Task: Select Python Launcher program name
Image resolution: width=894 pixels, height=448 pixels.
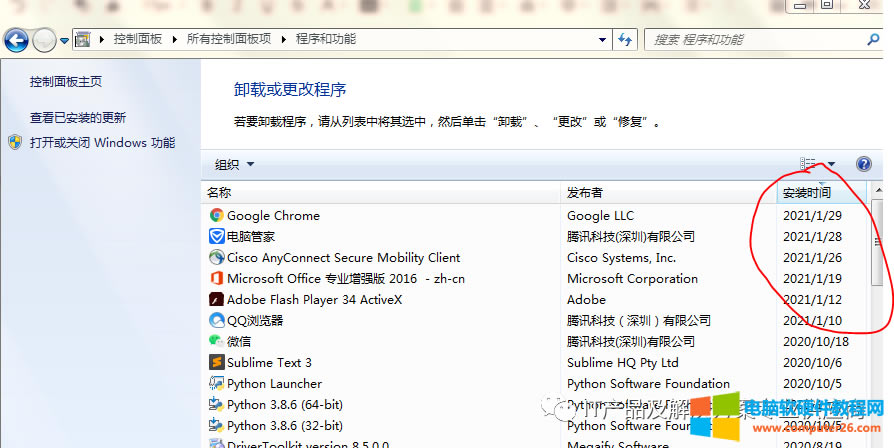Action: [x=274, y=384]
